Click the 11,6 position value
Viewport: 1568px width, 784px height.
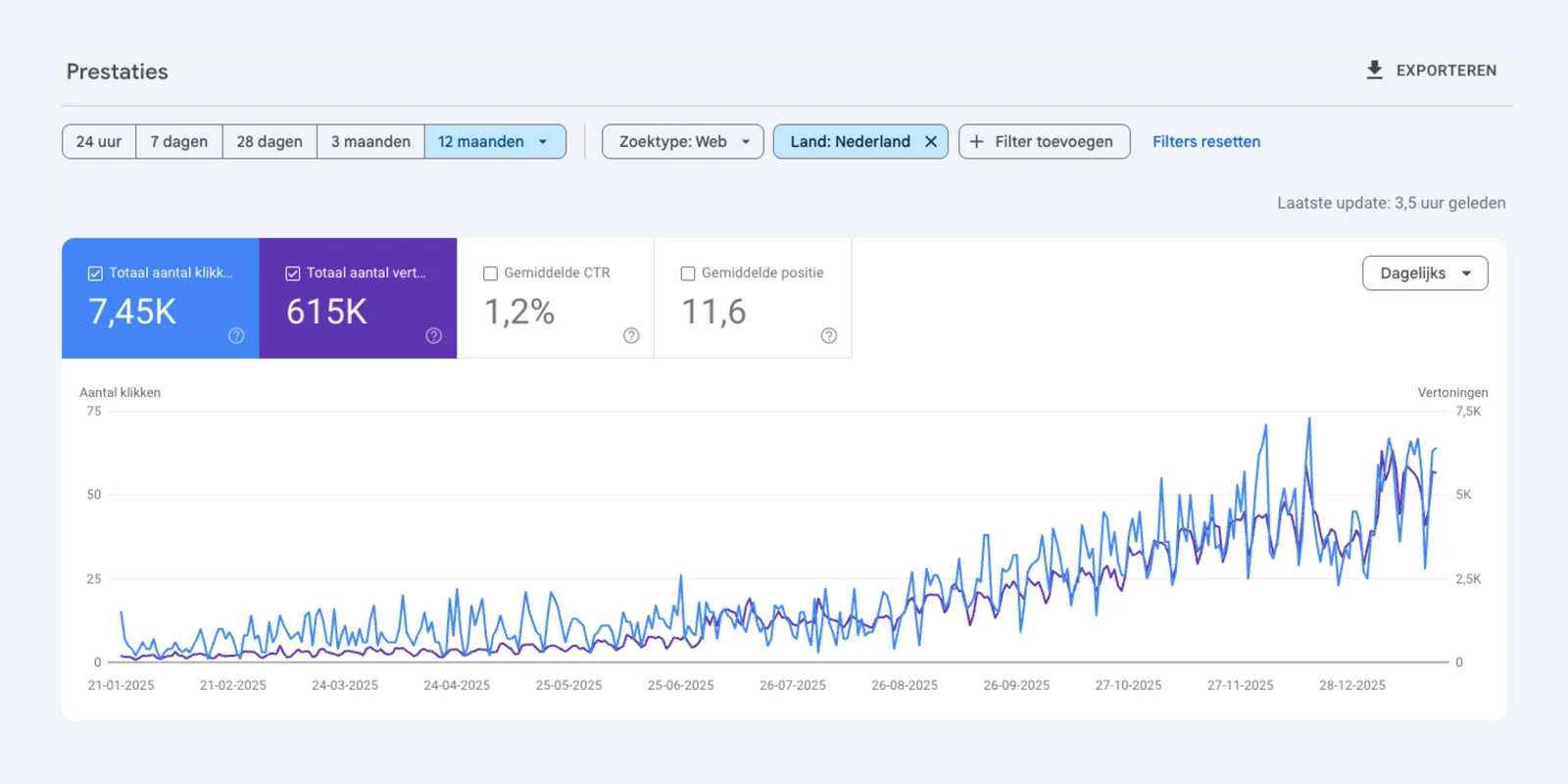coord(713,313)
